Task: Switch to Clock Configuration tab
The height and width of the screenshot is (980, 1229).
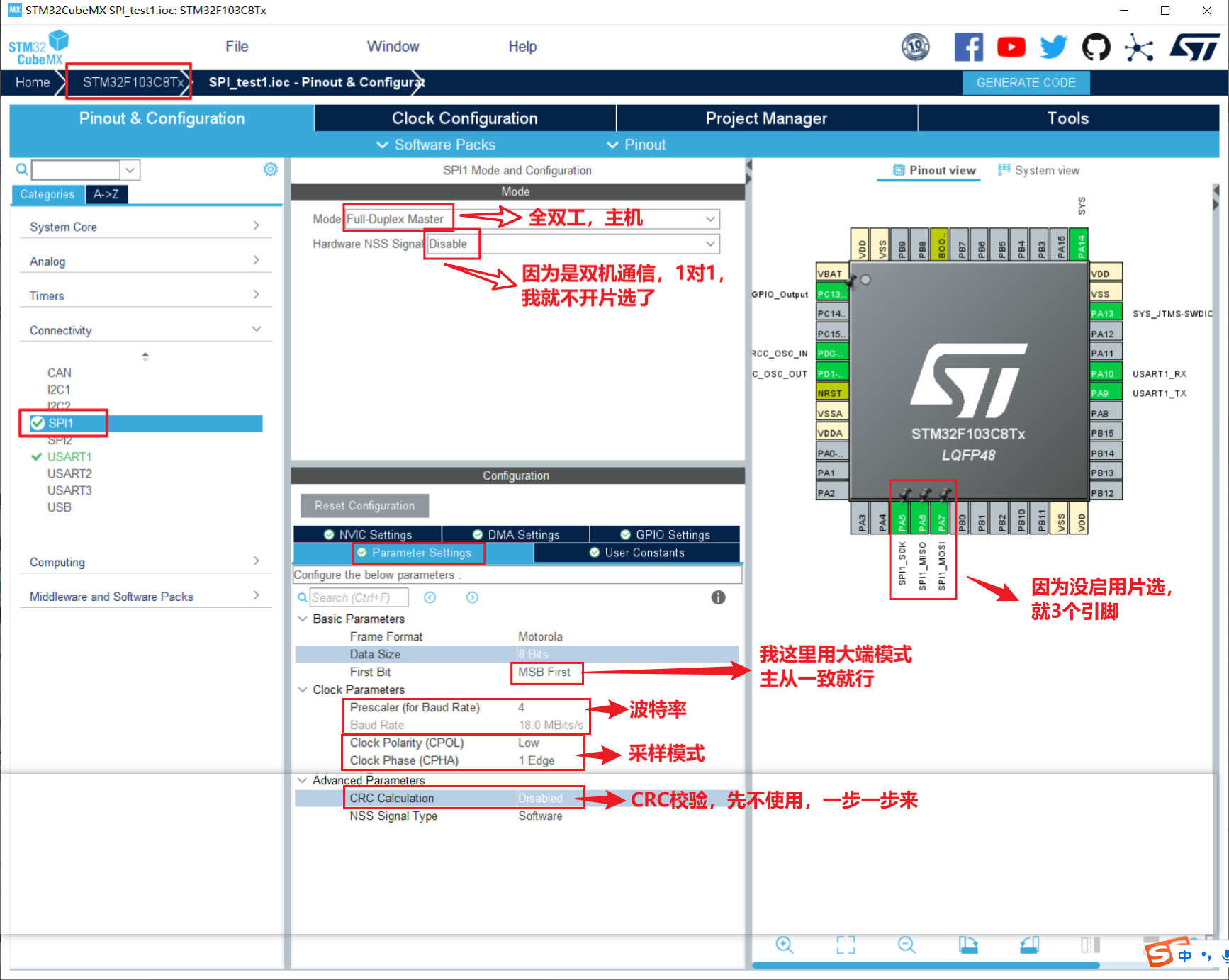Action: pyautogui.click(x=465, y=118)
